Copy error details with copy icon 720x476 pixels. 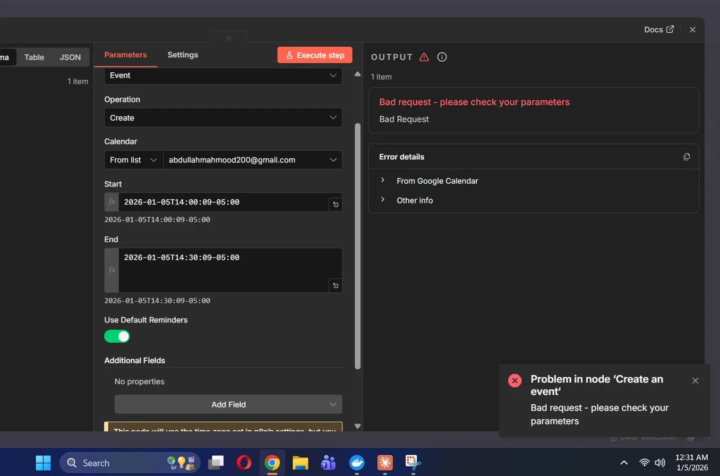click(x=686, y=157)
